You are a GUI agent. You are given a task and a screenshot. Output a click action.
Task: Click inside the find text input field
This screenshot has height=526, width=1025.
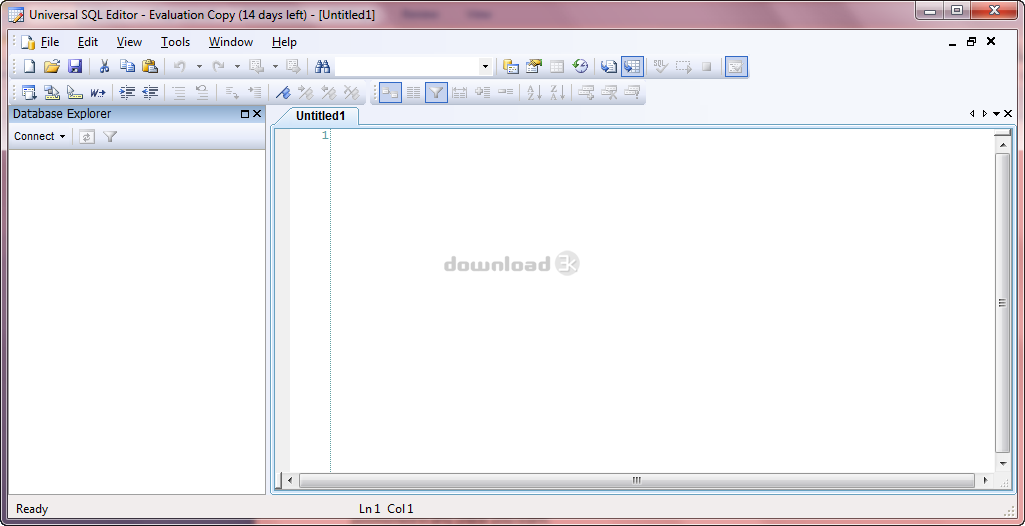[x=407, y=66]
